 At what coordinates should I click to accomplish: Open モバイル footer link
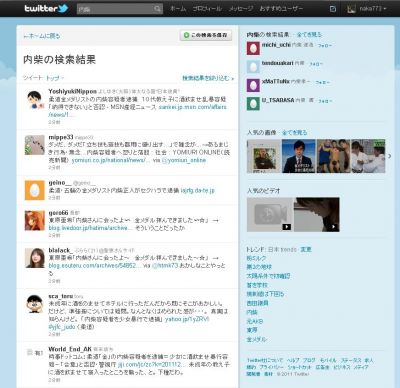click(x=328, y=360)
